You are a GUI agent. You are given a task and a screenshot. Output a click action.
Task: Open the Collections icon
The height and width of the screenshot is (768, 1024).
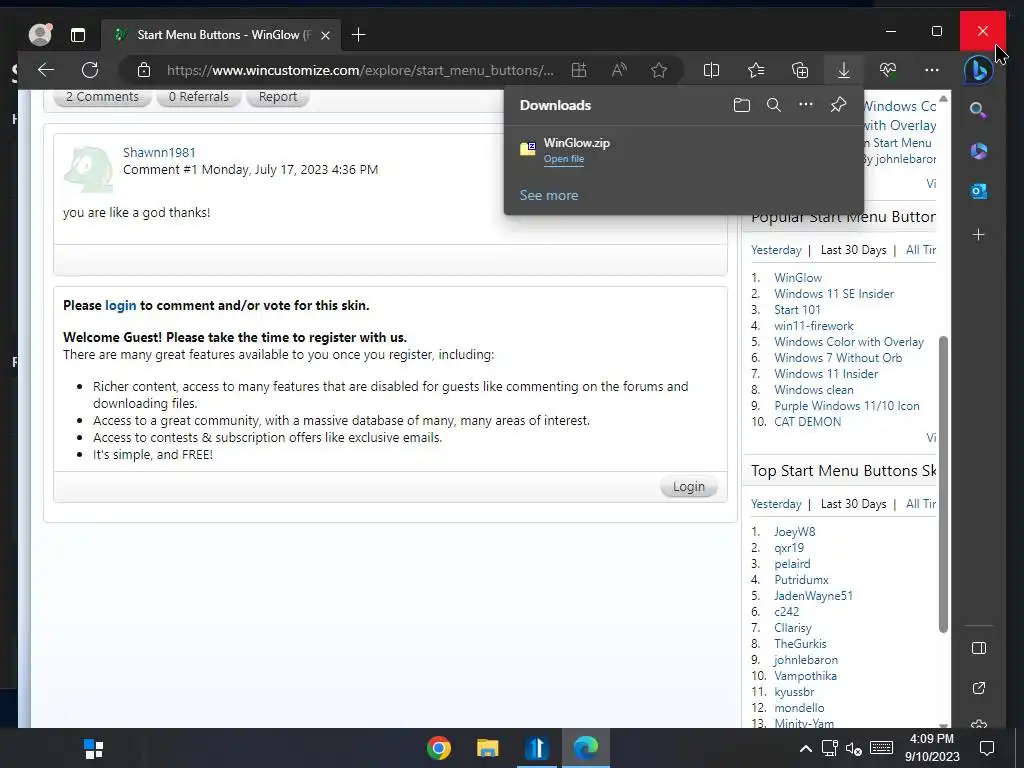[x=800, y=70]
